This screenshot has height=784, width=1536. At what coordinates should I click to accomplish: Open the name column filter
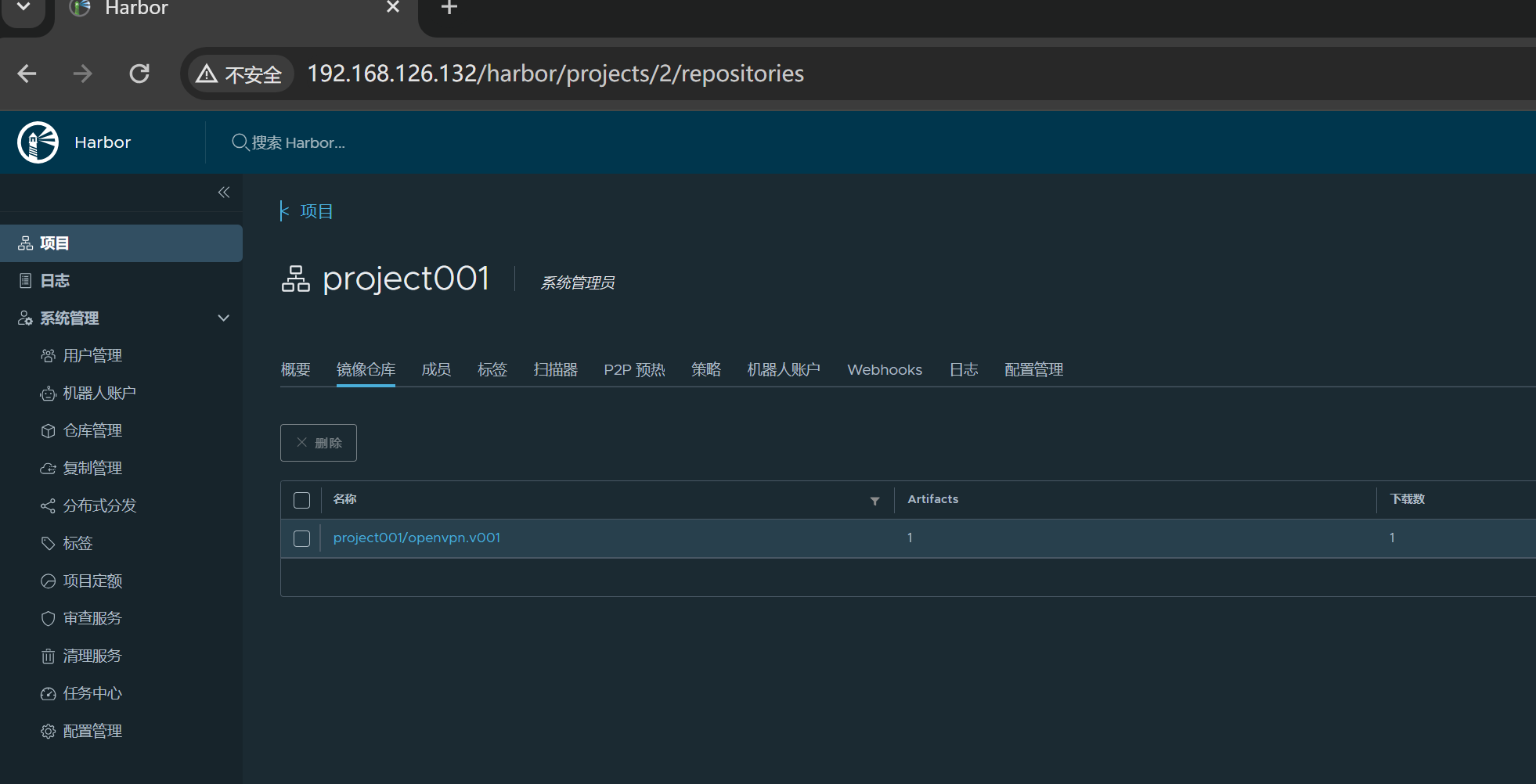click(x=874, y=501)
